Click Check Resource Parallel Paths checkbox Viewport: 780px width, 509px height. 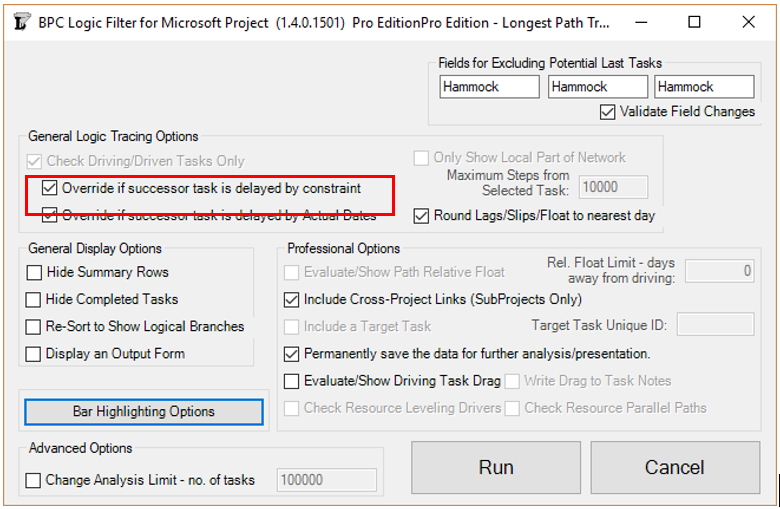512,408
